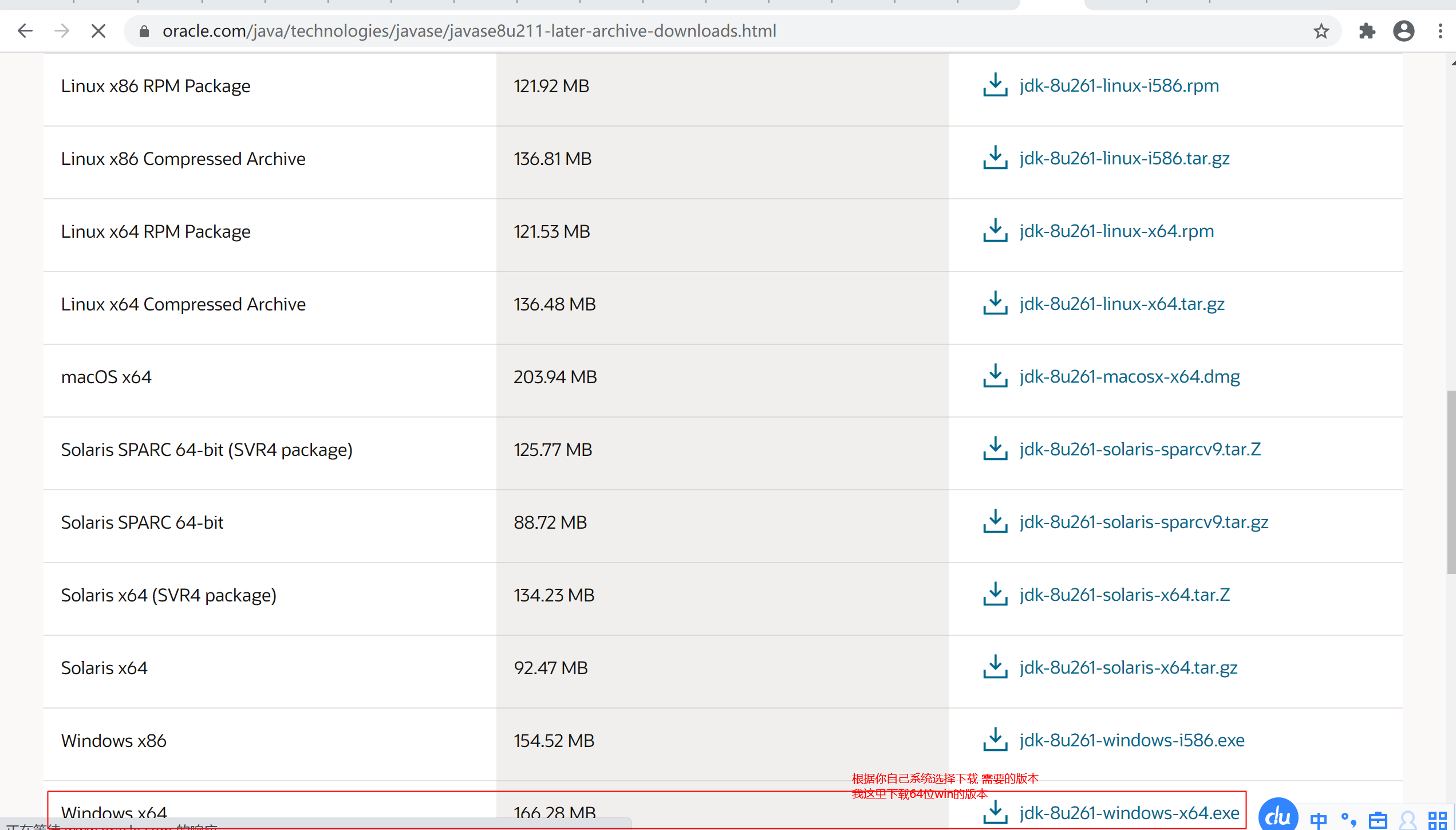The image size is (1456, 830).
Task: Click the download icon for macosx-x64.dmg
Action: point(995,376)
